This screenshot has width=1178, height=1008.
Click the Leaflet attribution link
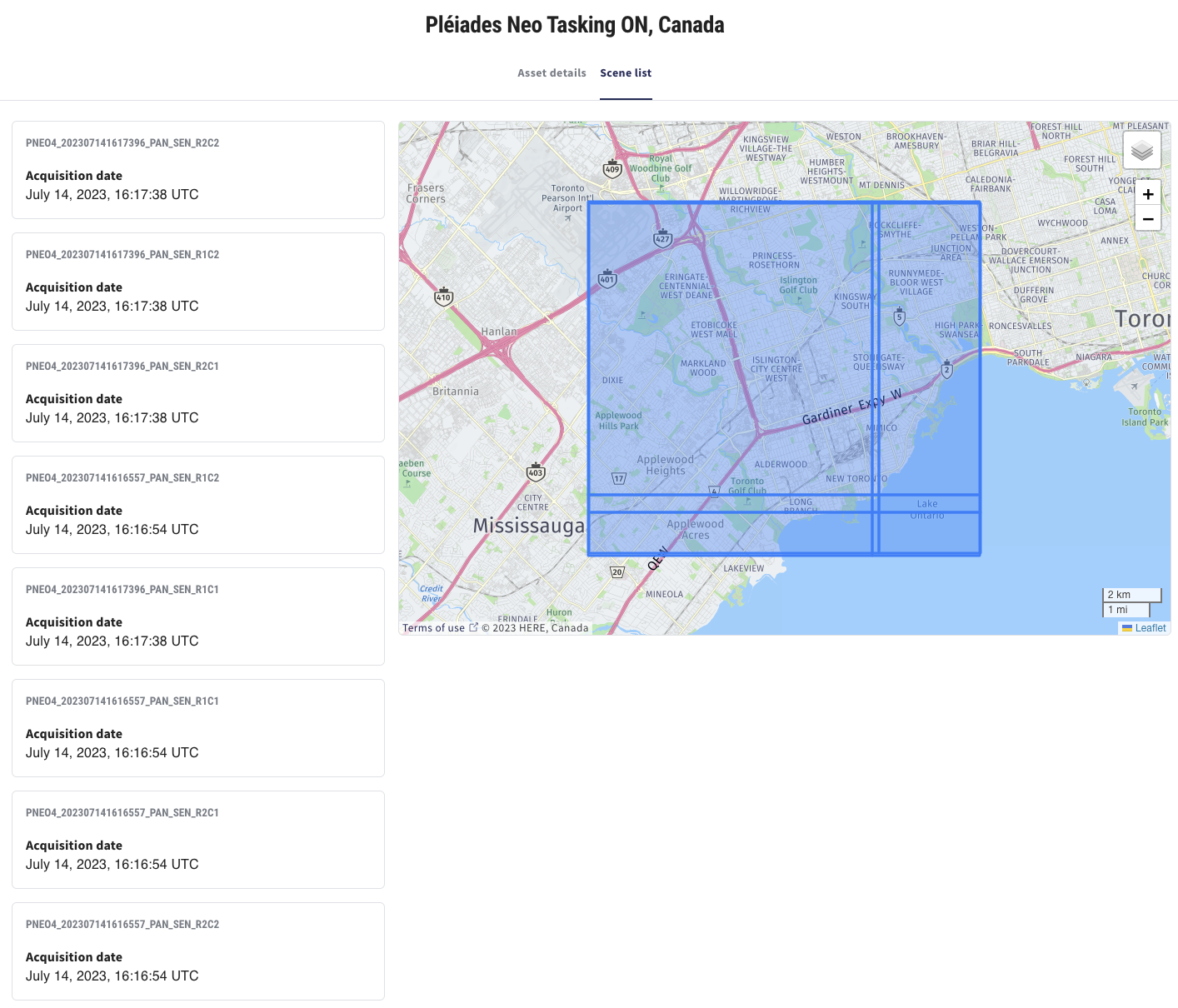[x=1151, y=627]
